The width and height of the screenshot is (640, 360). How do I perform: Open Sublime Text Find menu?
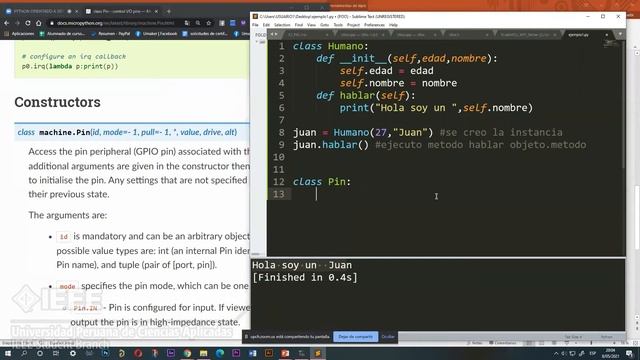[x=299, y=25]
